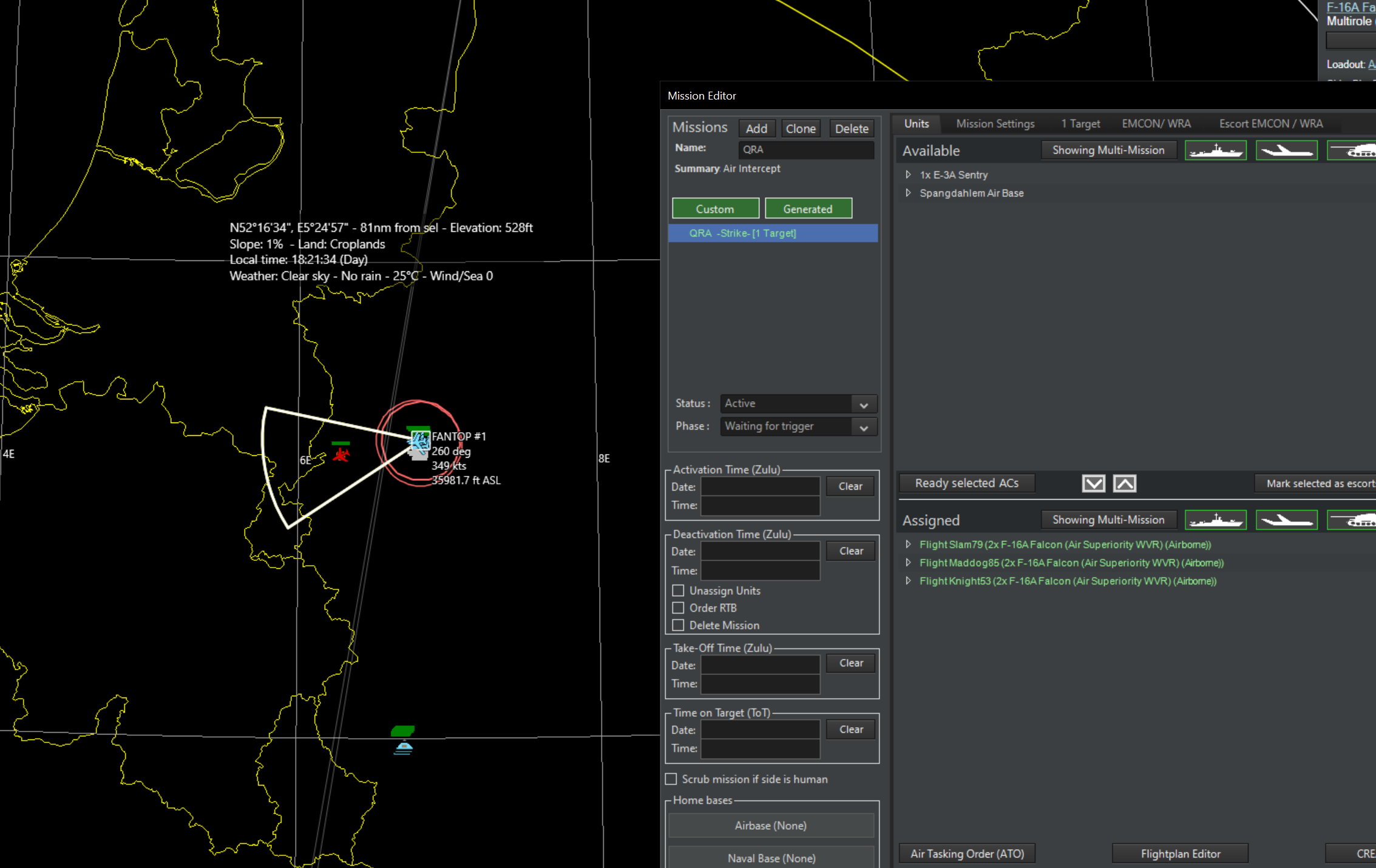
Task: Click aircraft filter icon in Assigned section
Action: (x=1286, y=520)
